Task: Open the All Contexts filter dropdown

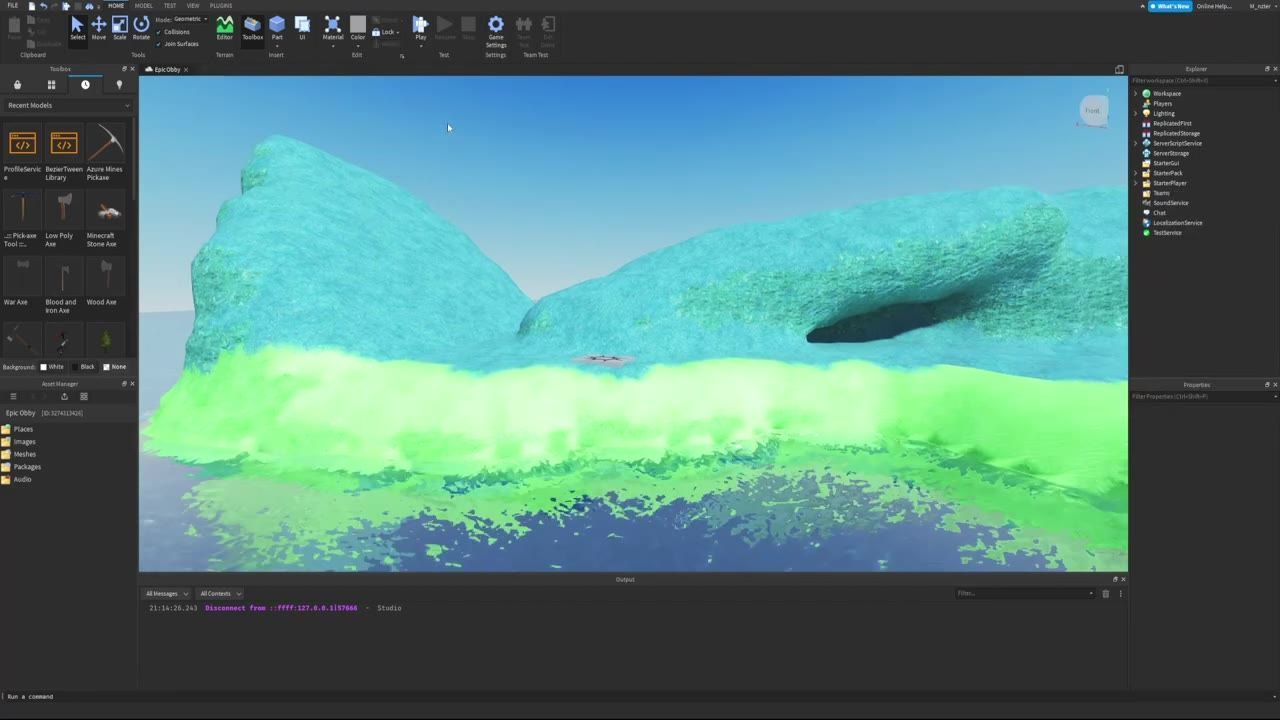Action: [x=220, y=593]
